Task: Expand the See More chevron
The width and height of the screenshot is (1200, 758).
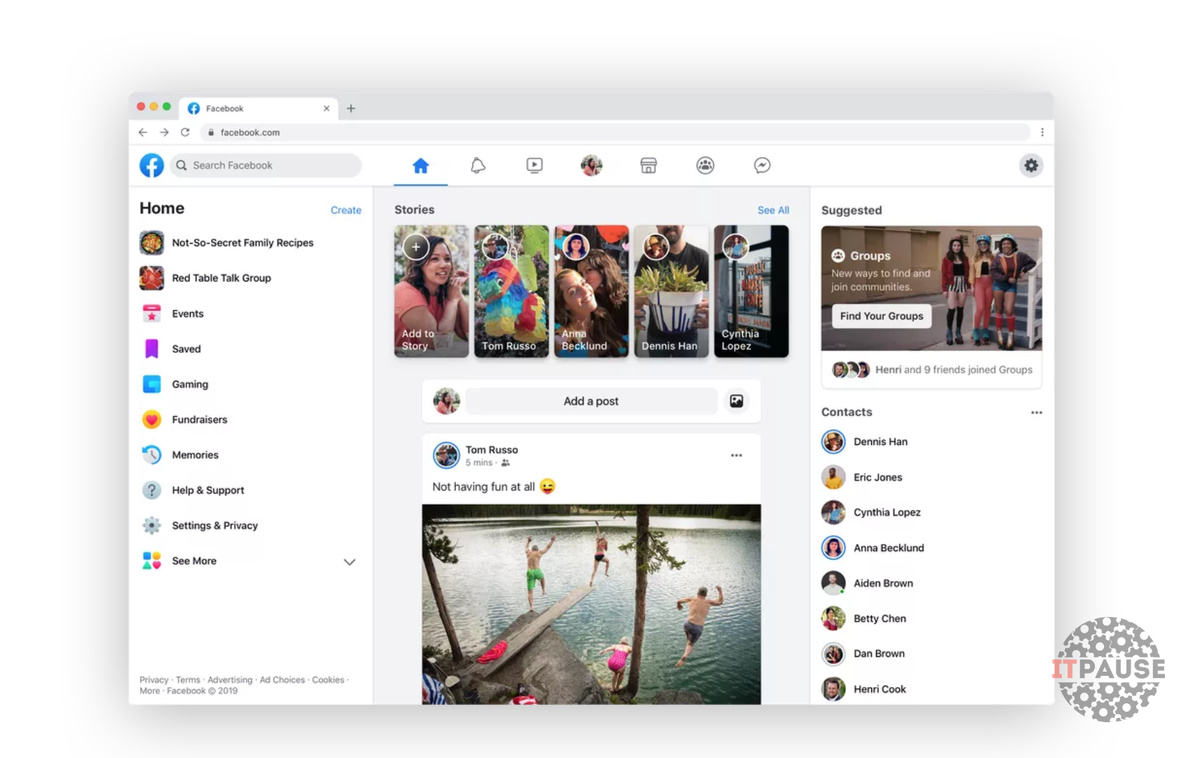Action: click(x=349, y=562)
